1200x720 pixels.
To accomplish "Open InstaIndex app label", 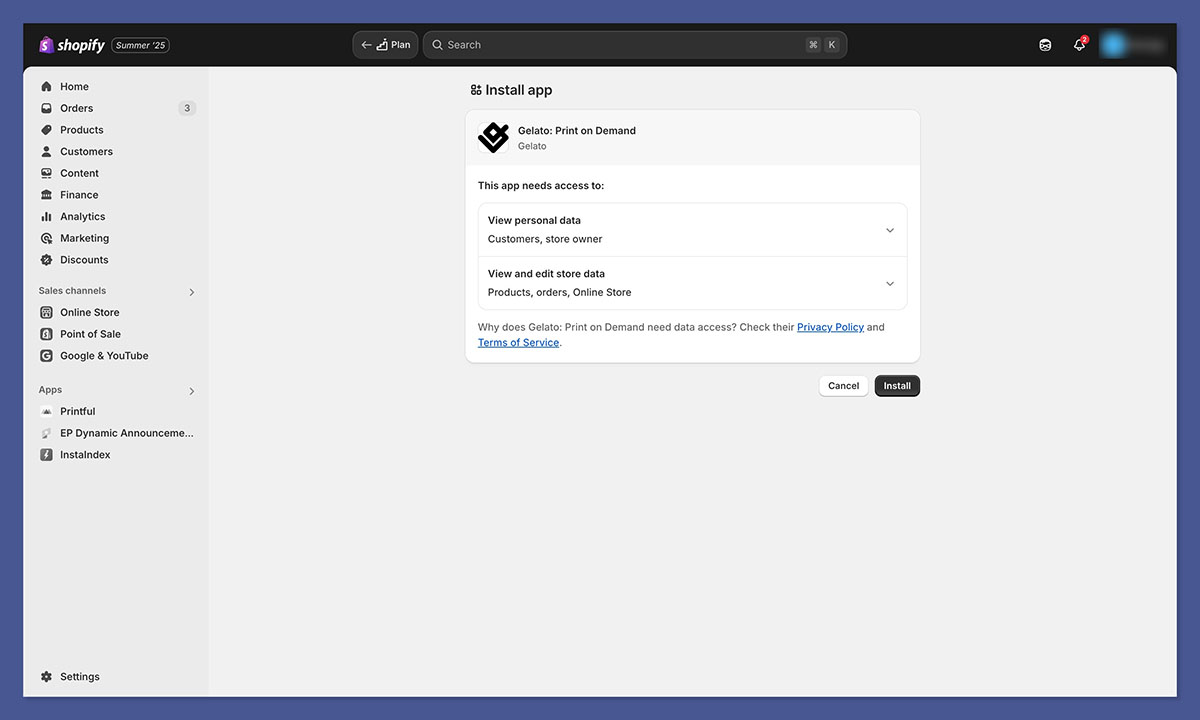I will coord(85,455).
